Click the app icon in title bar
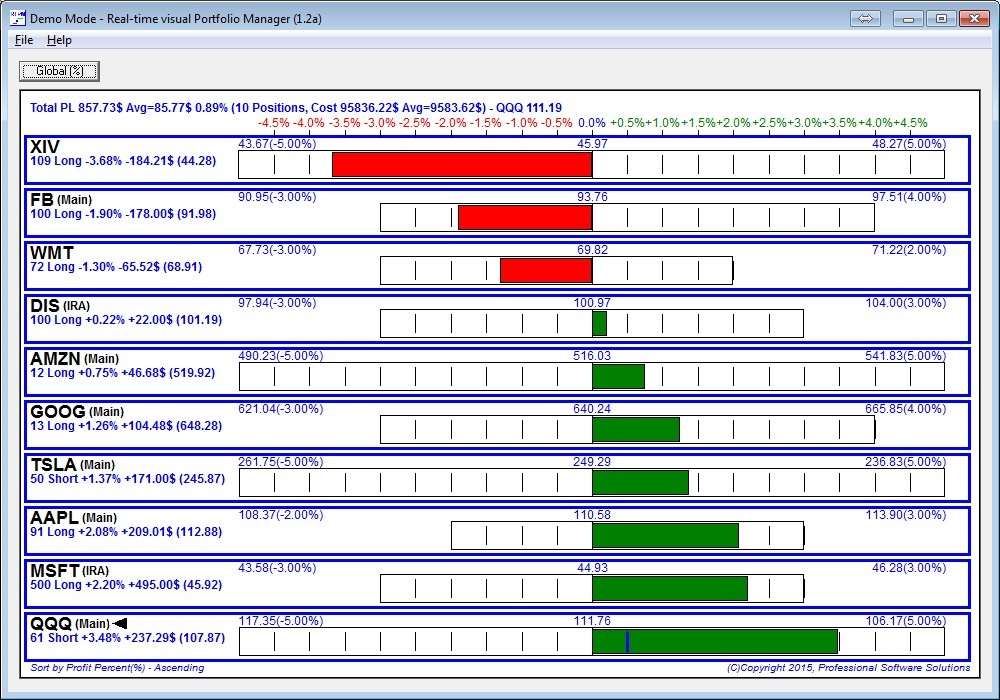 coord(18,18)
